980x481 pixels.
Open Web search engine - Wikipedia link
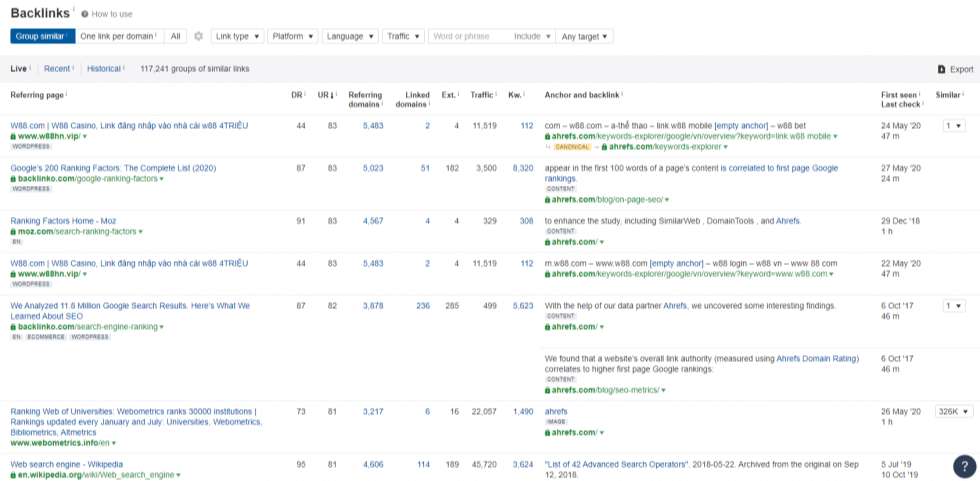coord(66,465)
